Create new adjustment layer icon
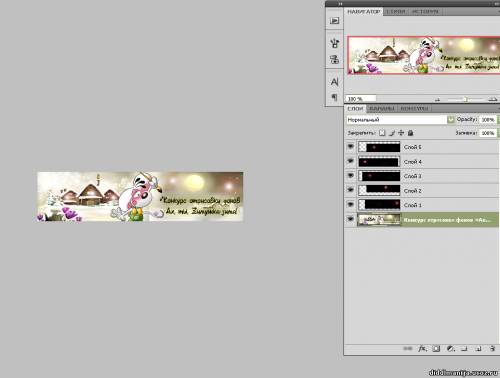 click(450, 349)
